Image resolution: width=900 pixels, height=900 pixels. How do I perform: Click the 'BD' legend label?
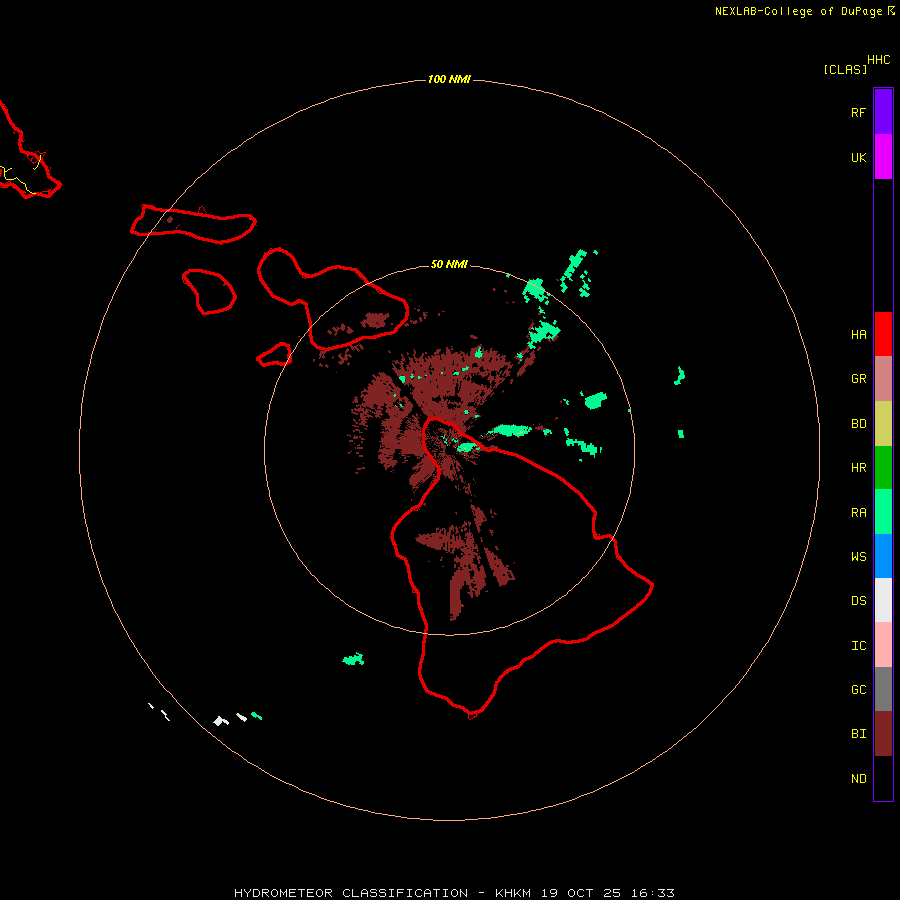[x=858, y=424]
